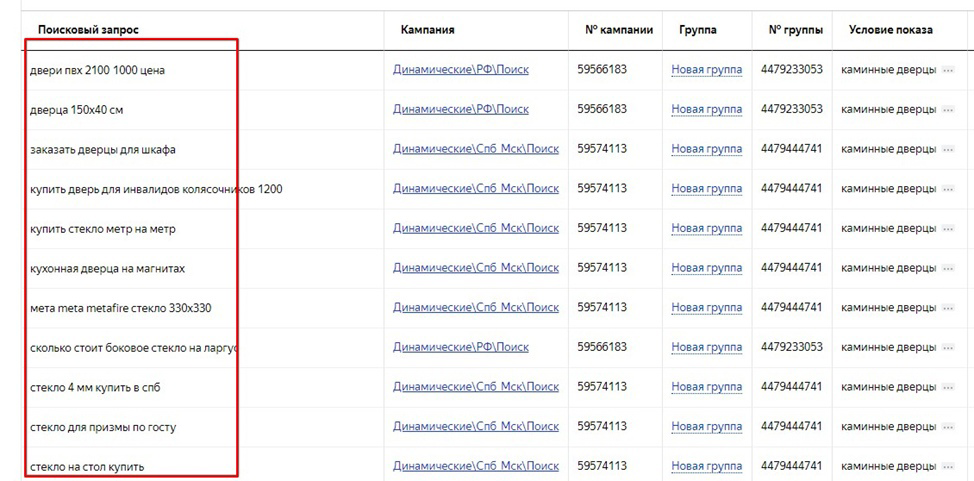Expand ellipsis for 'дверь для инвалидов колясочников' row
Viewport: 974px width, 481px height.
click(x=948, y=189)
